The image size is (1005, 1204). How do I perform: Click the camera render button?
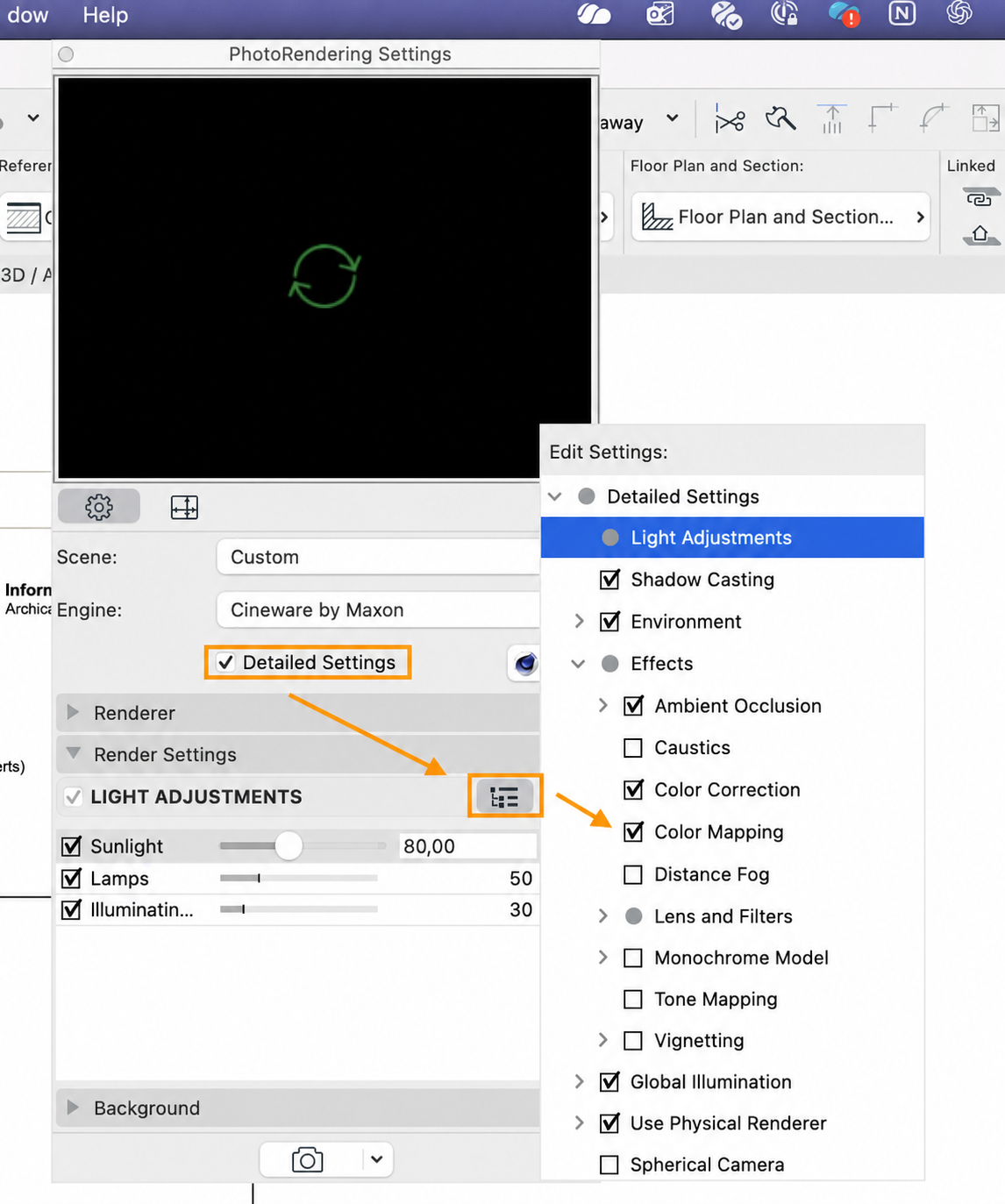(x=308, y=1160)
